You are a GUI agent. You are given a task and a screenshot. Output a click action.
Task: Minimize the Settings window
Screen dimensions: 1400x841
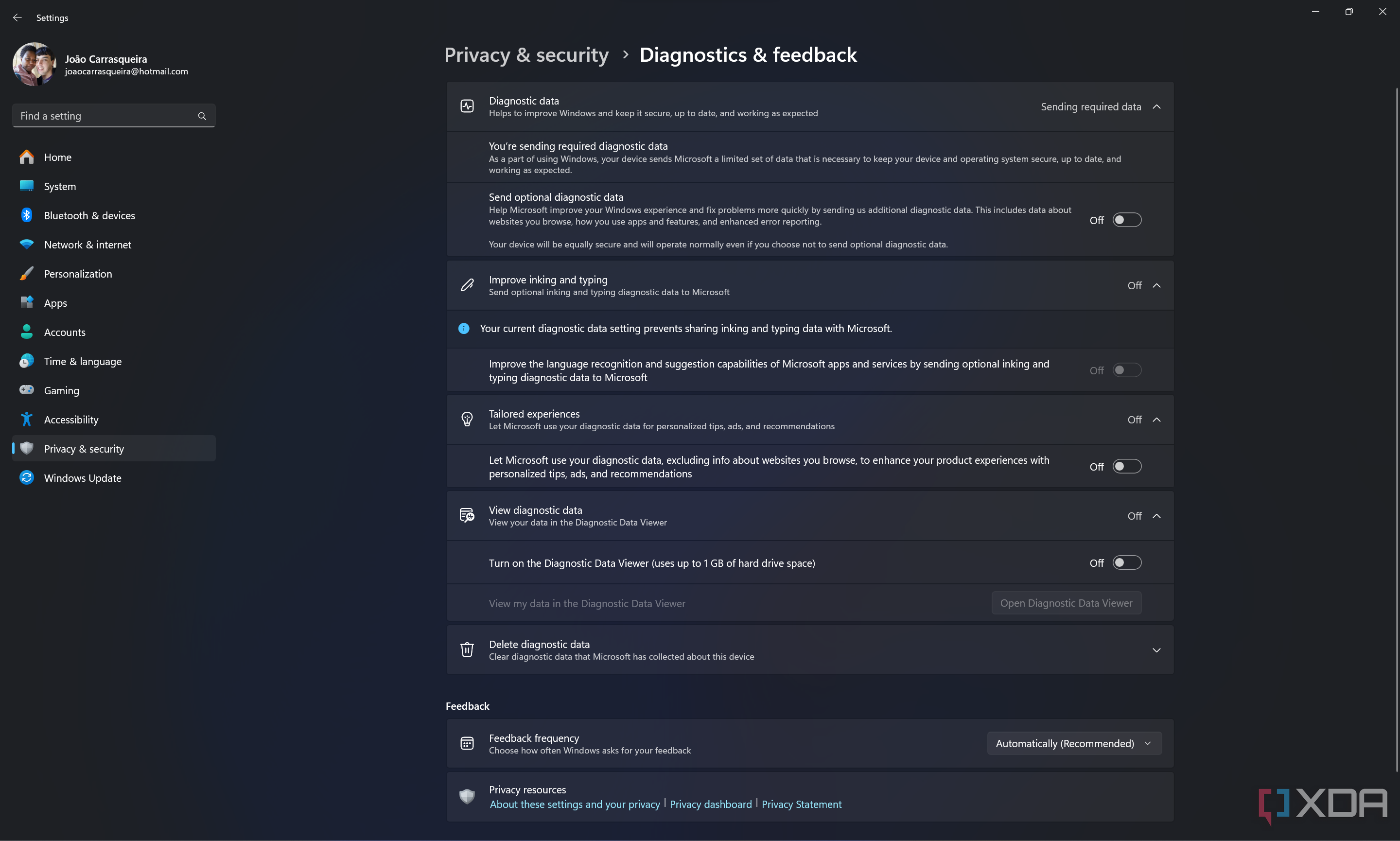click(1315, 12)
